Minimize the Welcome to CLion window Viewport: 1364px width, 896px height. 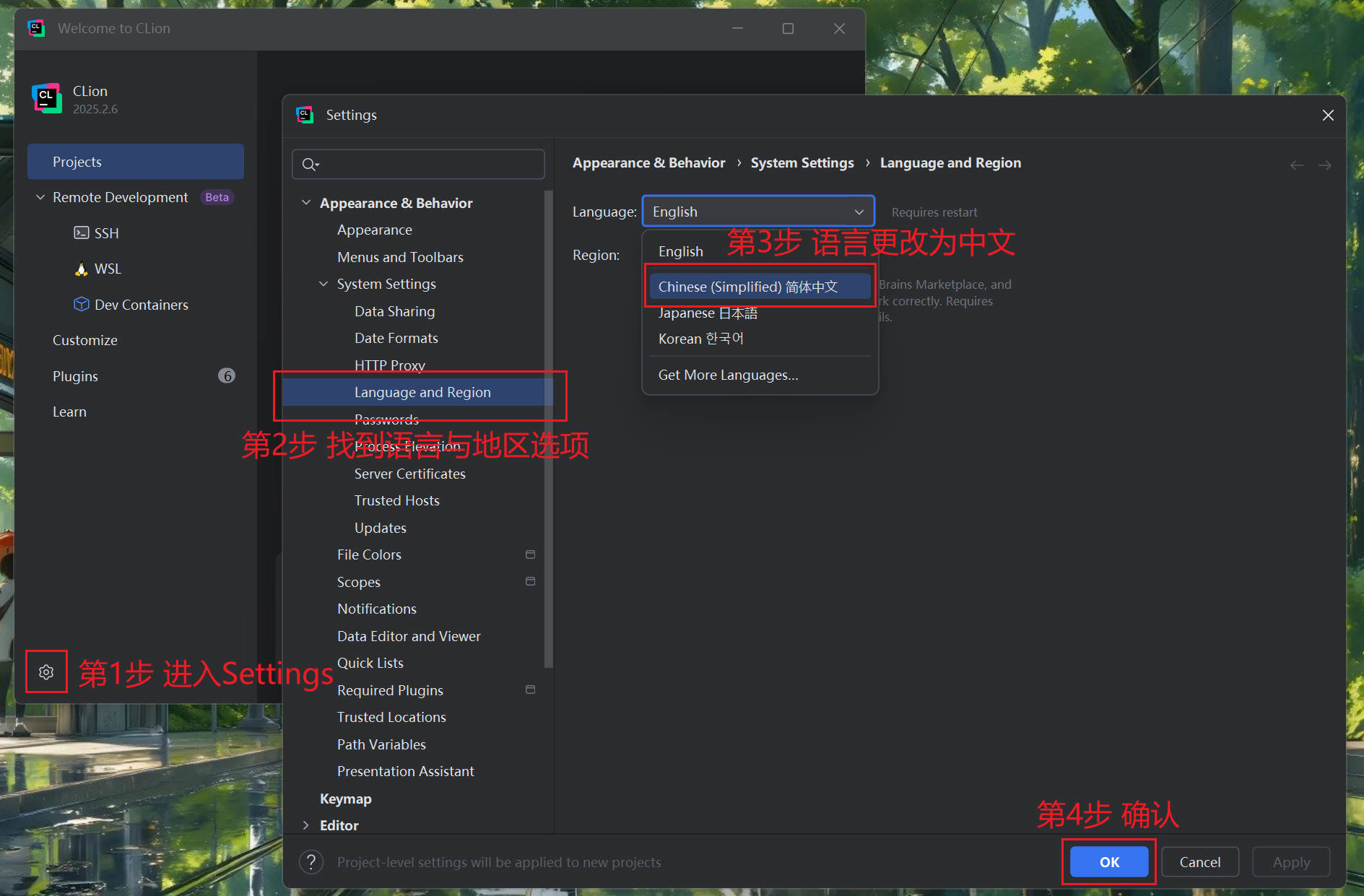(x=737, y=28)
